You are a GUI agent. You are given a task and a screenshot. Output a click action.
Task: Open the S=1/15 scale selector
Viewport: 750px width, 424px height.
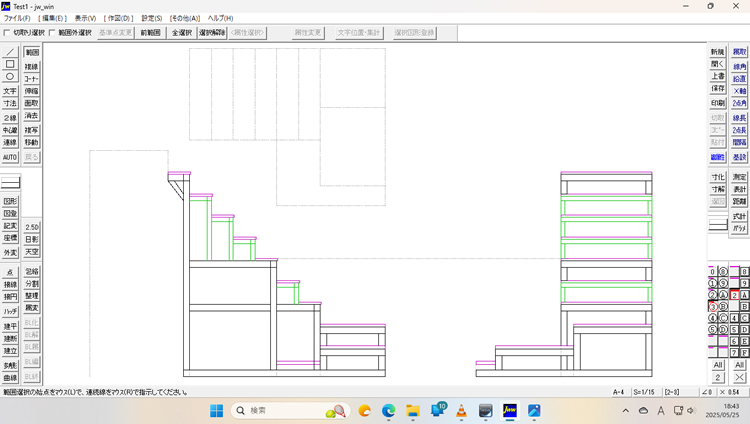[649, 393]
